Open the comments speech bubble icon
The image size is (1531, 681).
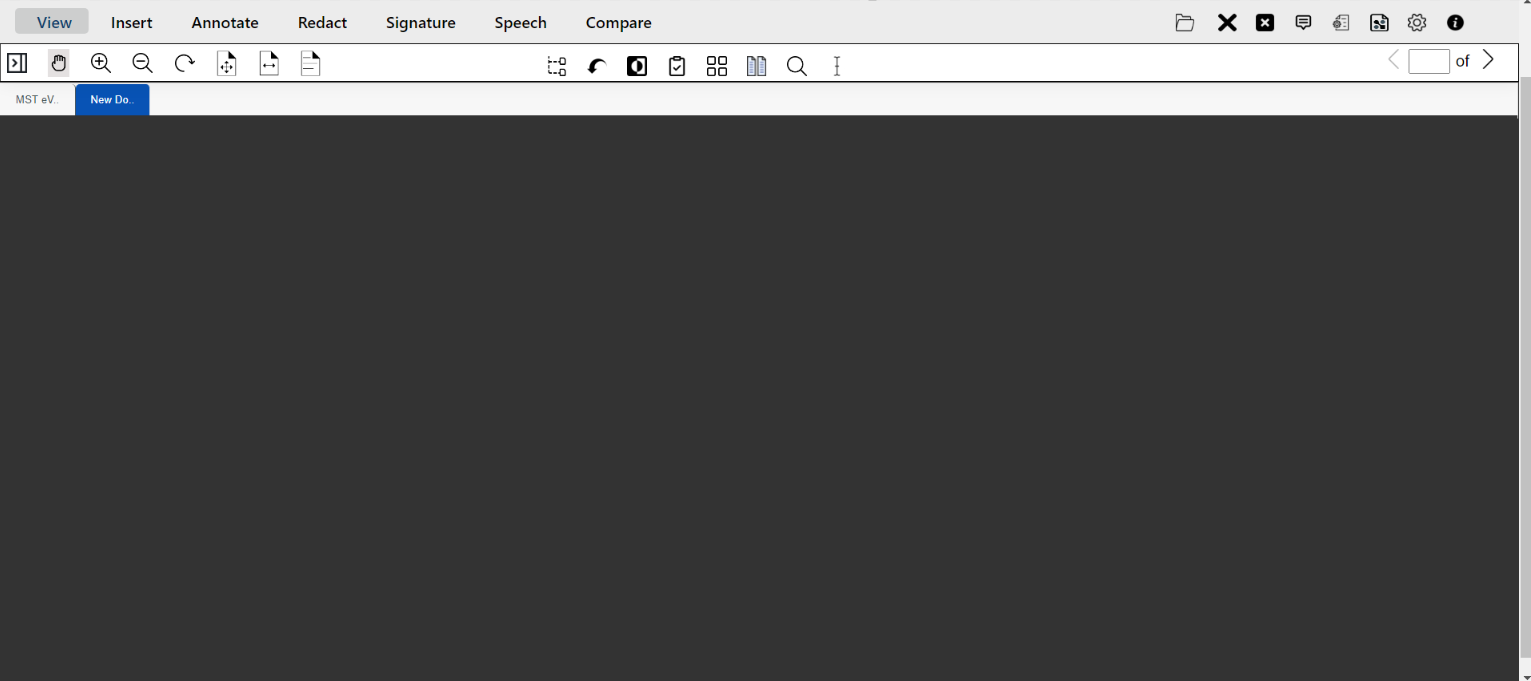click(x=1303, y=22)
